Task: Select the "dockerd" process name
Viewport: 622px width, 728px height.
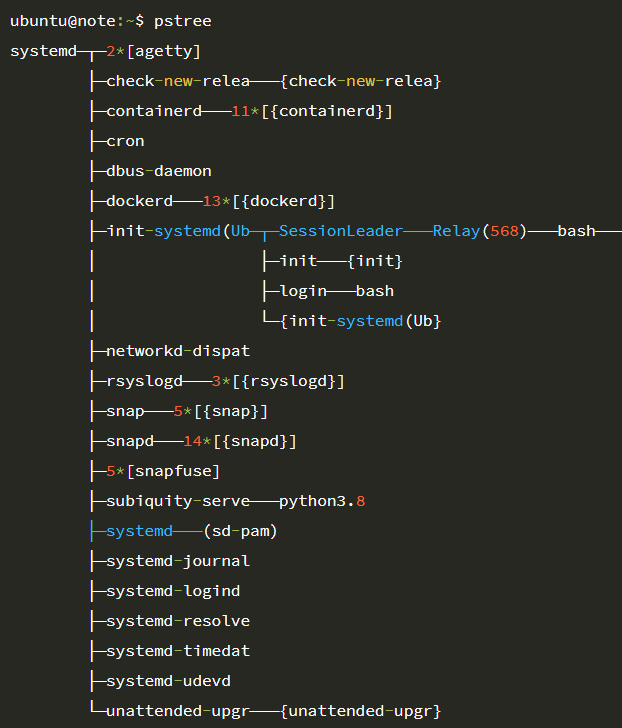Action: [x=140, y=201]
